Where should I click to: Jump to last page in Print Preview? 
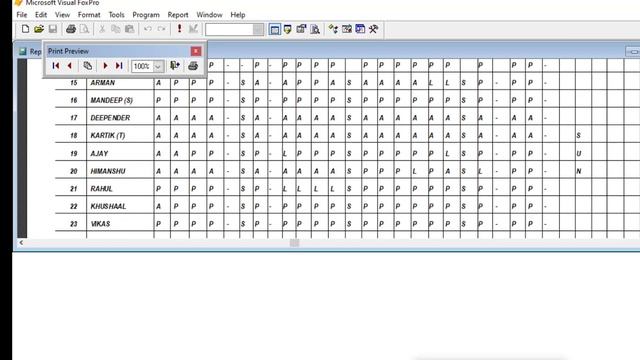tap(119, 66)
